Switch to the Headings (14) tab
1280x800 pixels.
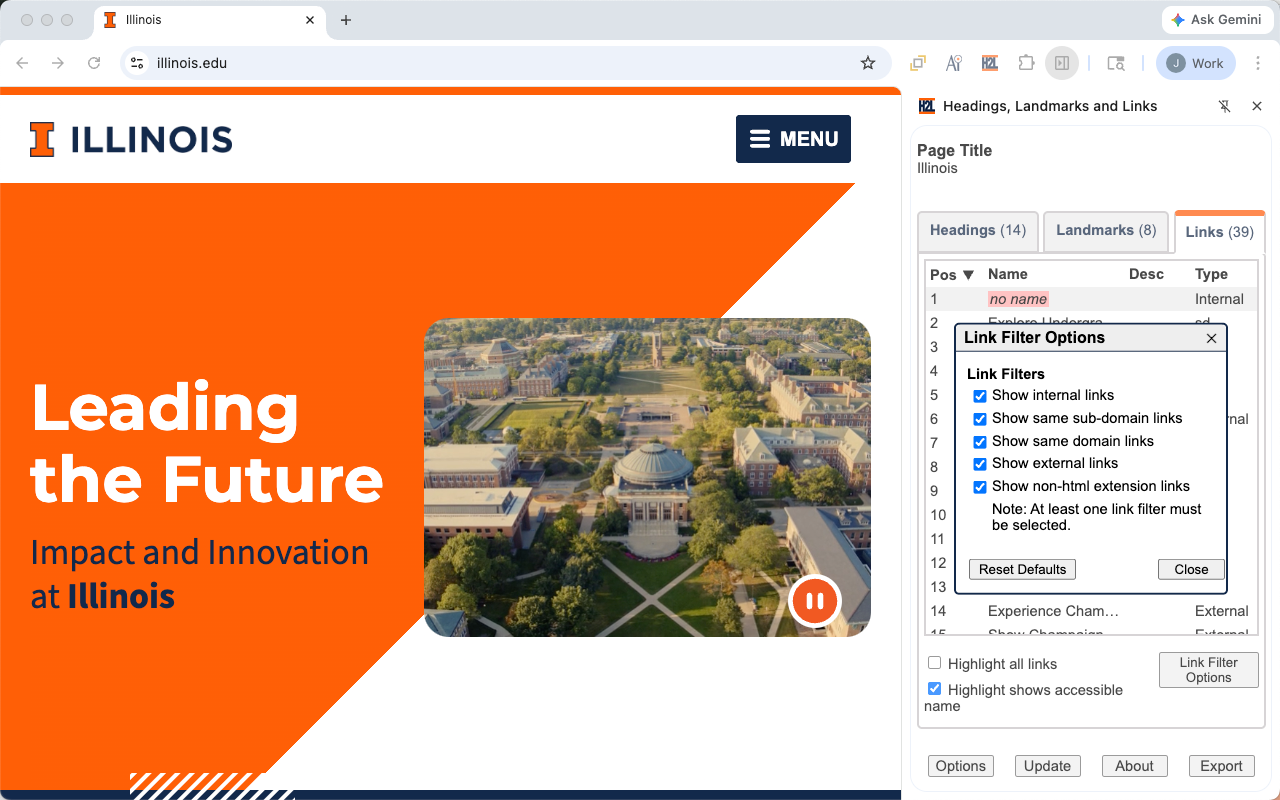(978, 231)
